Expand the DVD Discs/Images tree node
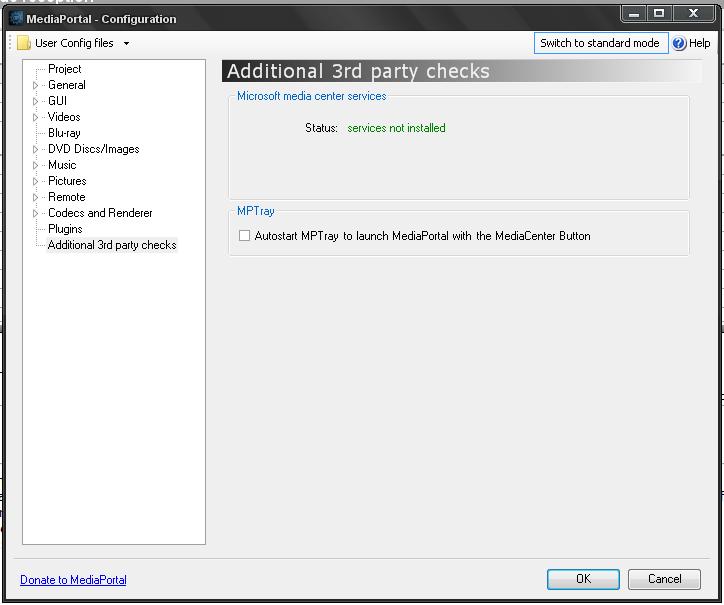 pyautogui.click(x=35, y=149)
